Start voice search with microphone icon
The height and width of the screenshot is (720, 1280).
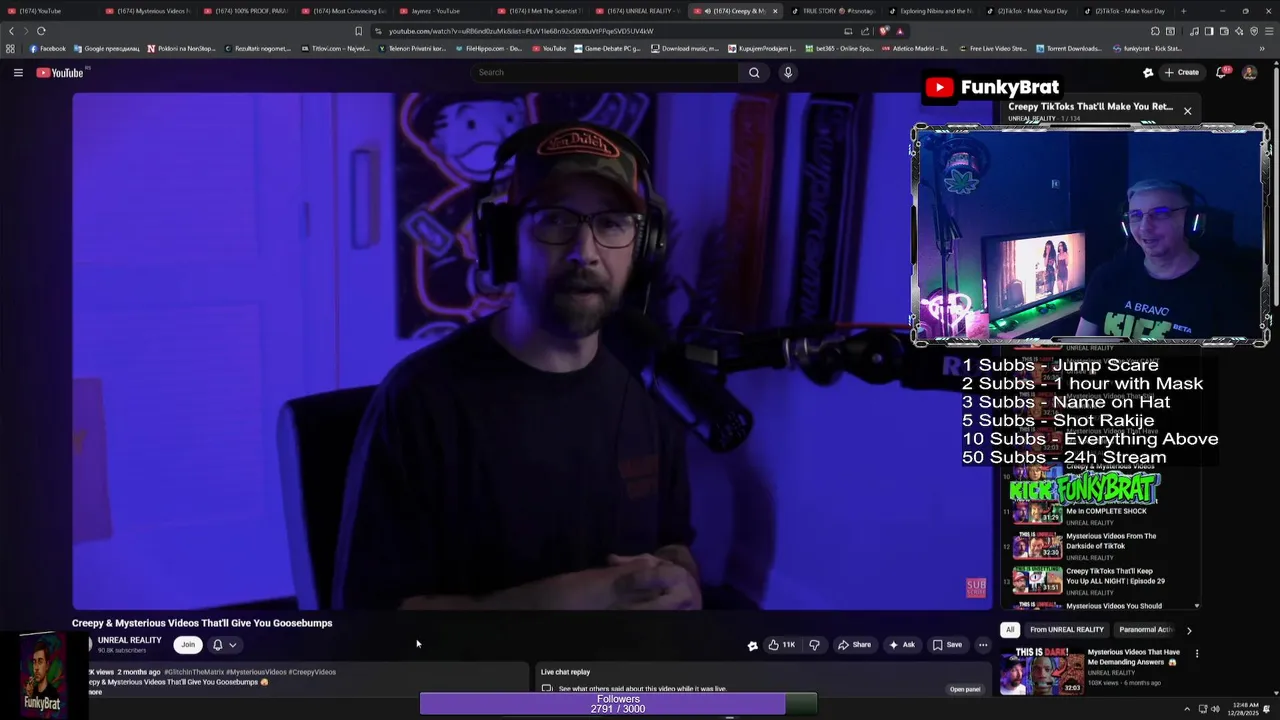point(788,72)
